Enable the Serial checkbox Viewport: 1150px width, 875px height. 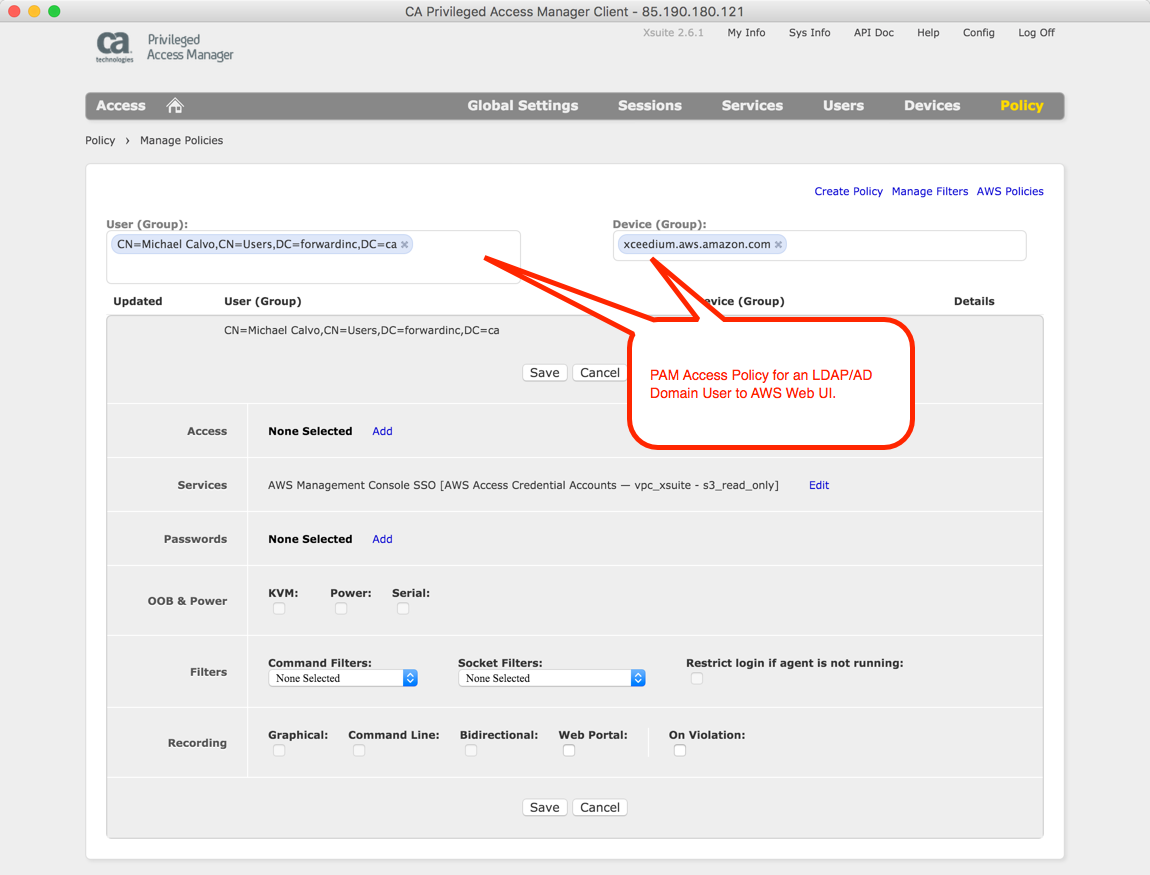[x=403, y=609]
